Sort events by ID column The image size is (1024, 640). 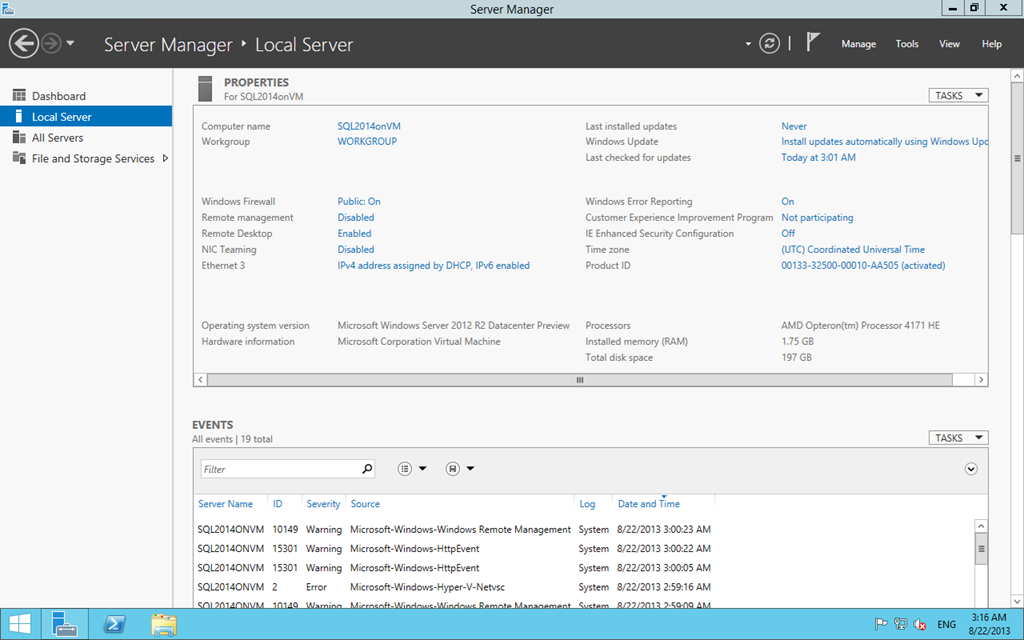click(278, 504)
